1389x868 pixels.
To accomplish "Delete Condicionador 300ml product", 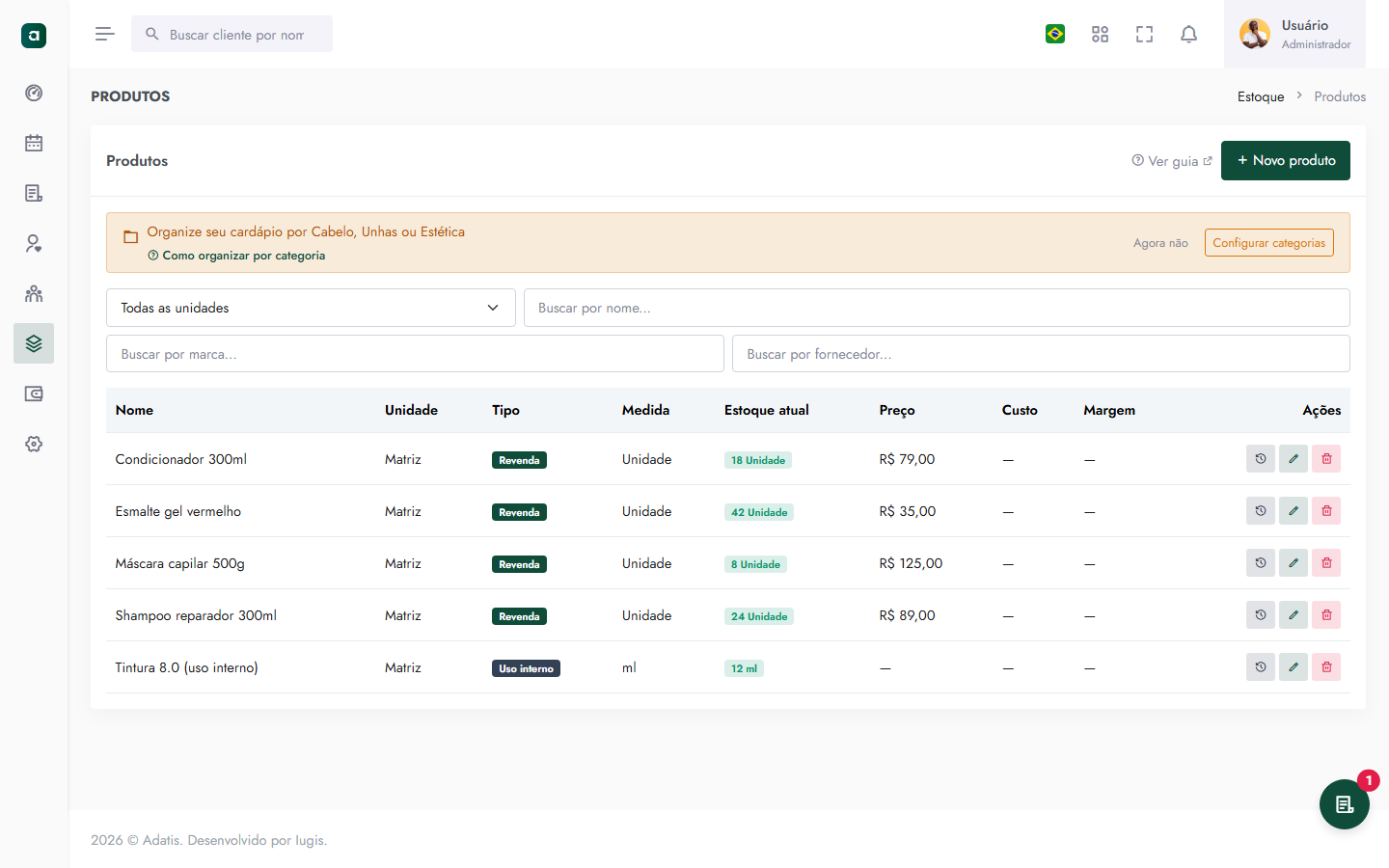I will click(1326, 459).
